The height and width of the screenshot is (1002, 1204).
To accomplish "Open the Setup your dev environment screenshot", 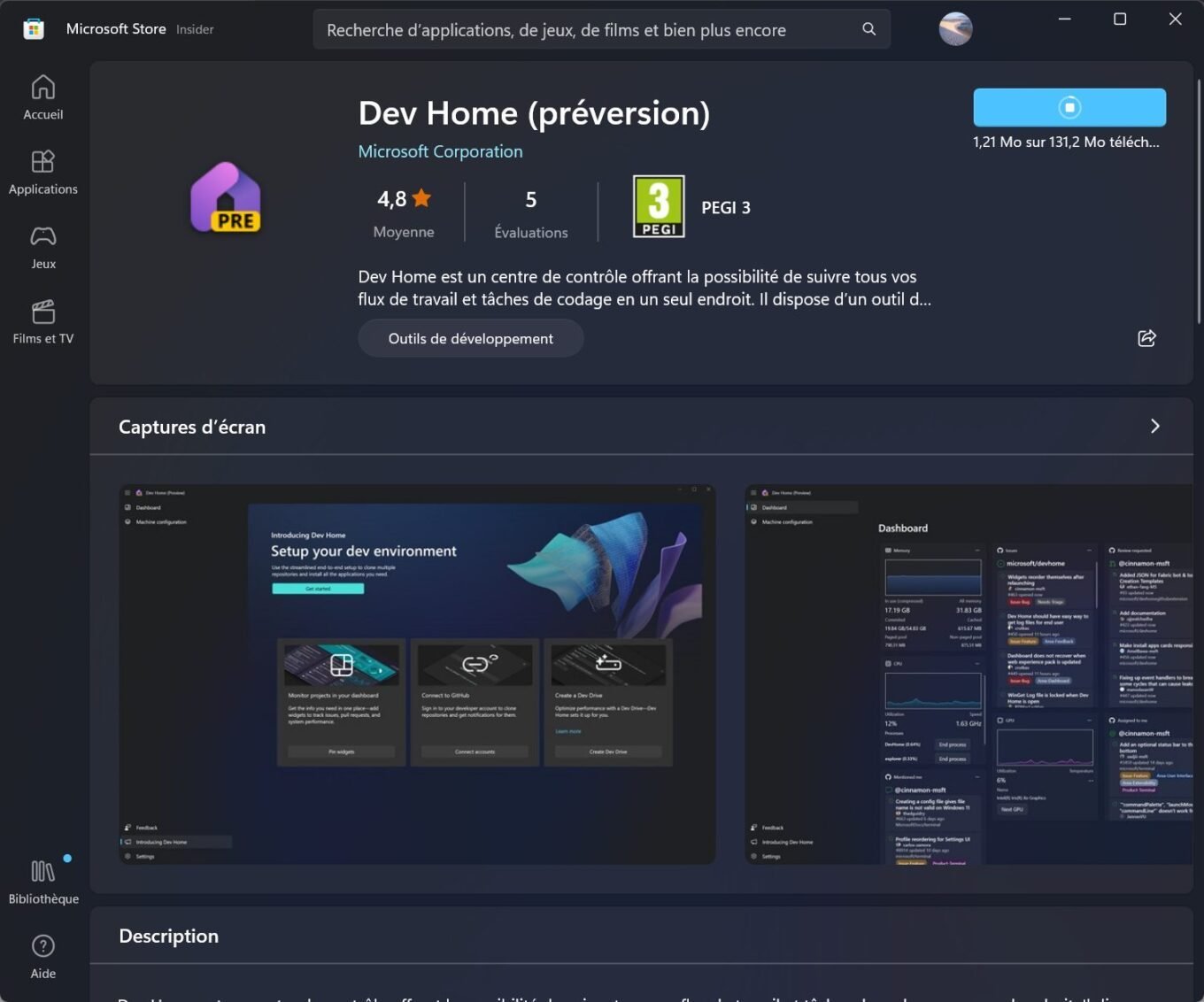I will [x=417, y=674].
